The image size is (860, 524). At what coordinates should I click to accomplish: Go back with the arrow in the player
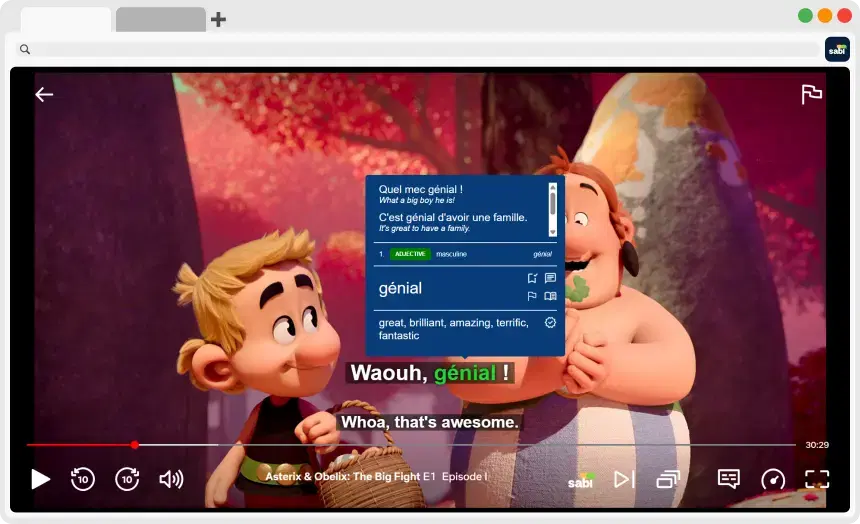tap(44, 94)
